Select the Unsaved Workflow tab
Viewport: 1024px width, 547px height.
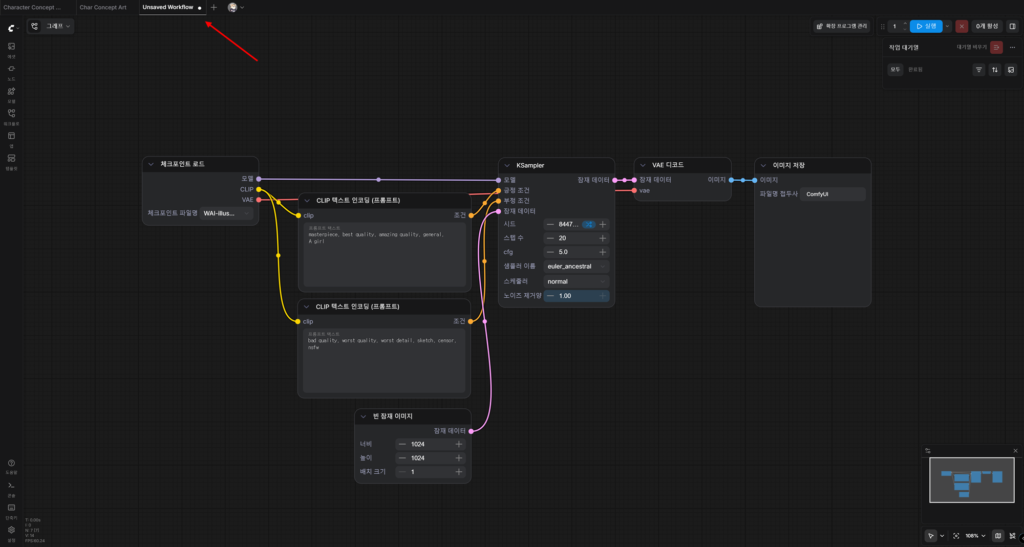tap(168, 7)
